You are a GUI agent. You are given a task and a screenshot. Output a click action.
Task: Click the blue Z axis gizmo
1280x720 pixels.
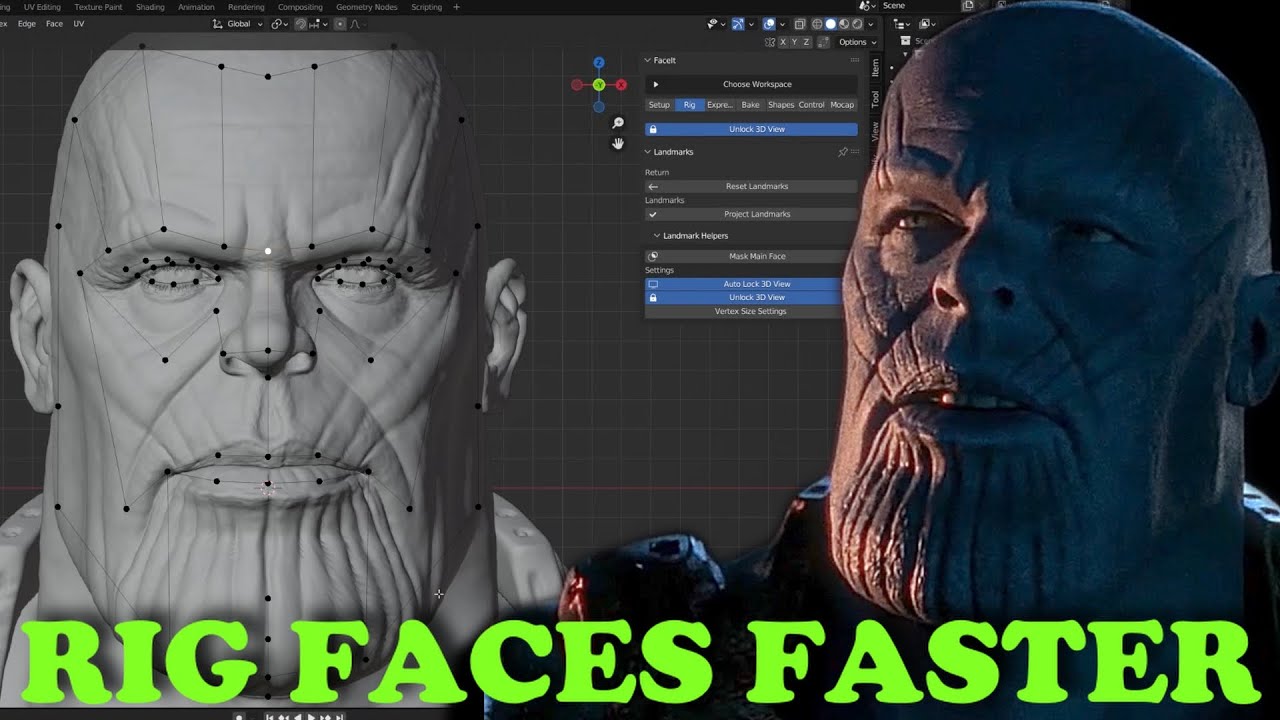(598, 63)
